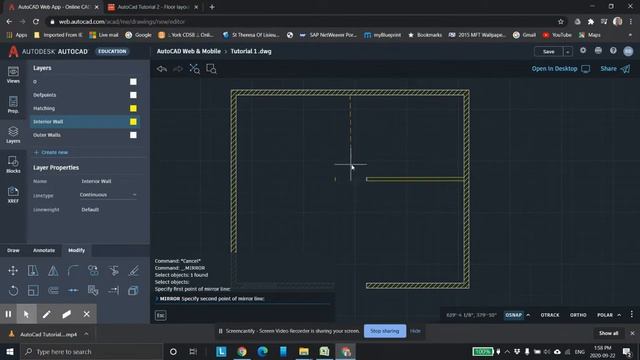Click the Outer Walls layer color swatch
640x360 pixels.
pos(133,135)
